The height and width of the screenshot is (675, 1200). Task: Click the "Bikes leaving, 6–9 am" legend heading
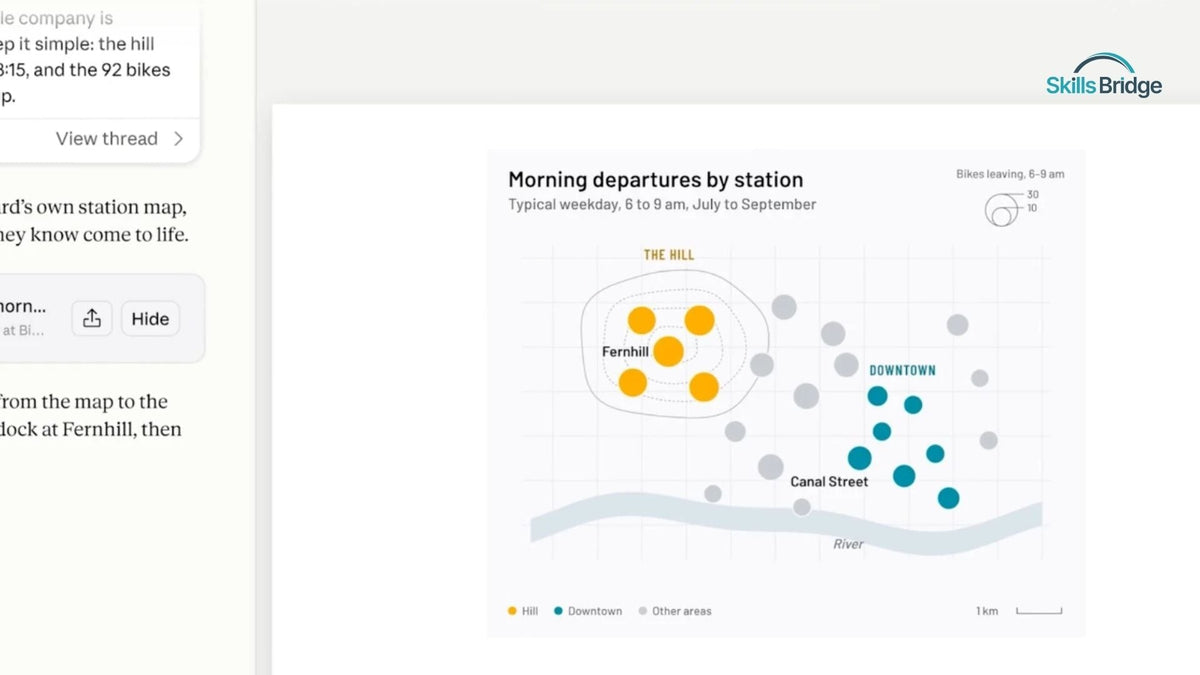tap(1010, 174)
